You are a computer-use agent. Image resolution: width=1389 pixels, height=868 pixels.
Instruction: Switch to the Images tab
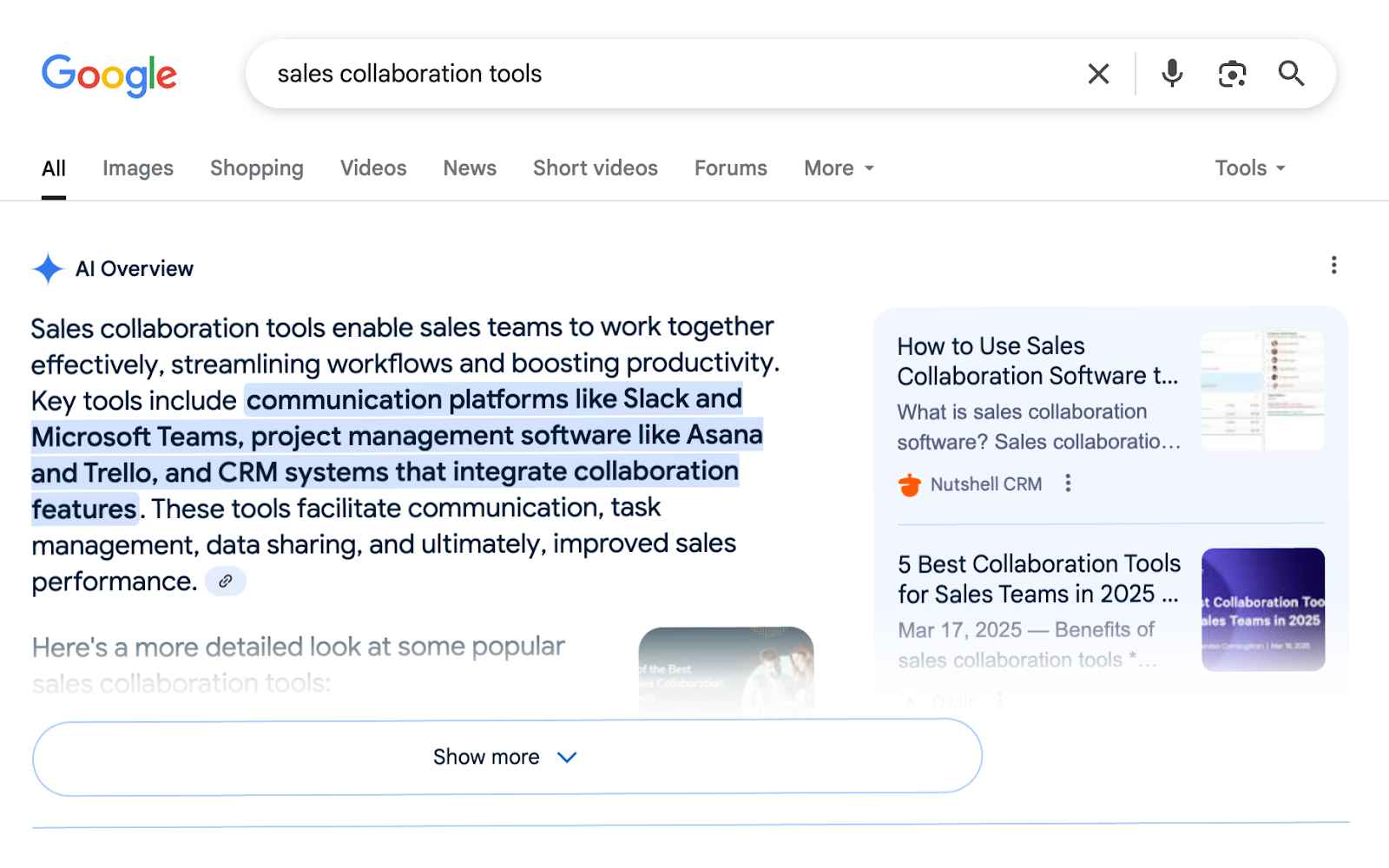pyautogui.click(x=137, y=168)
